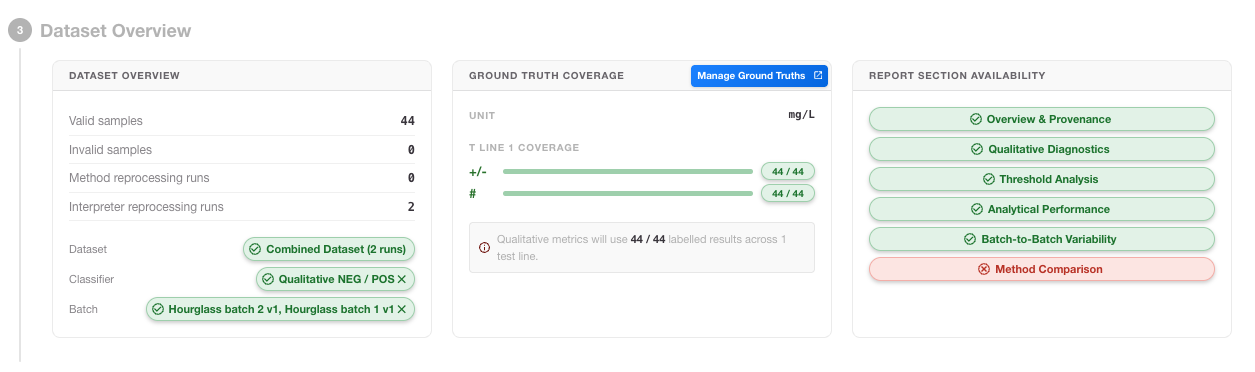Click check icon beside Qualitative Diagnostics

point(977,149)
